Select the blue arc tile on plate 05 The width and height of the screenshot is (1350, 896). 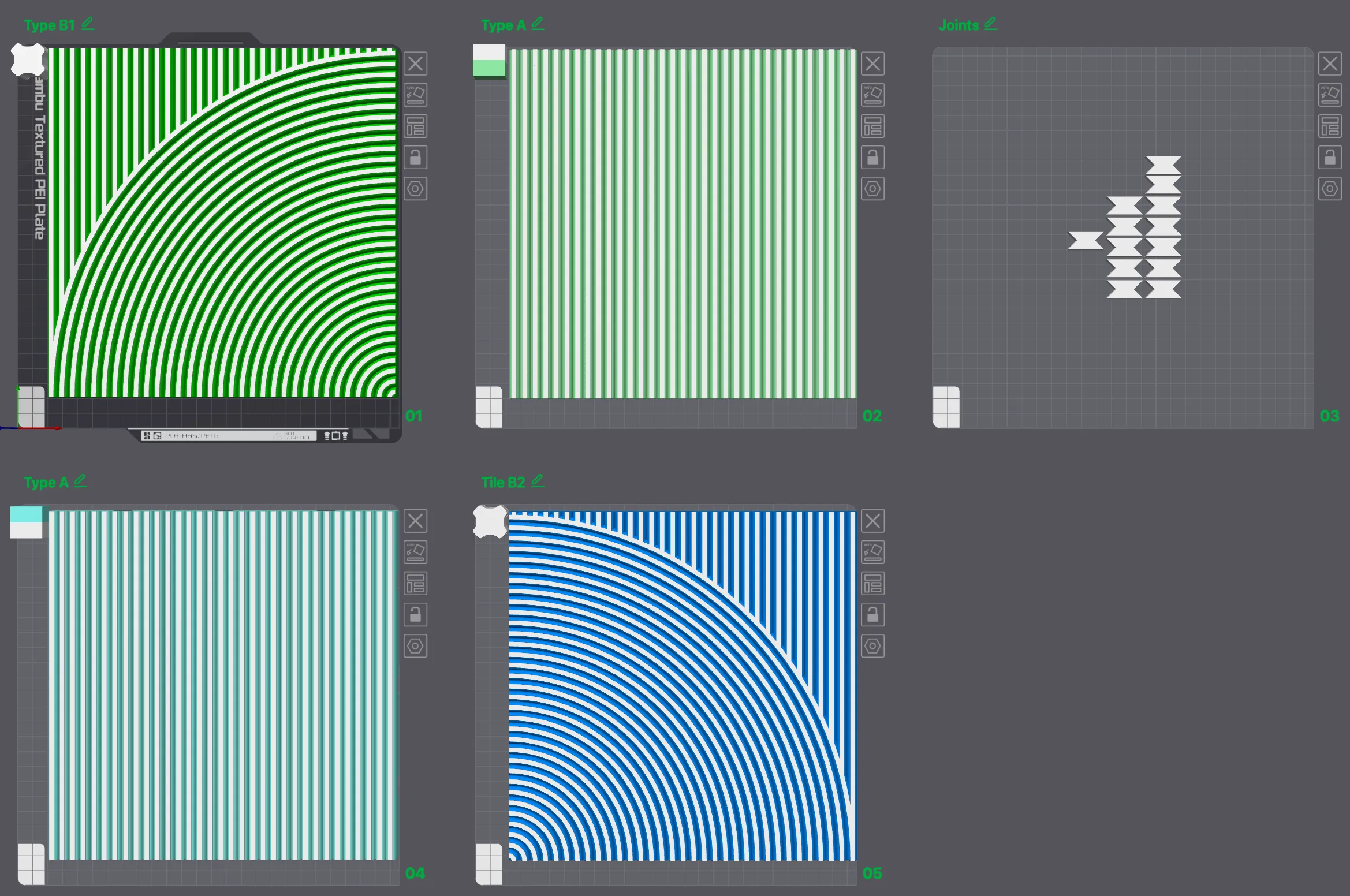[x=682, y=686]
